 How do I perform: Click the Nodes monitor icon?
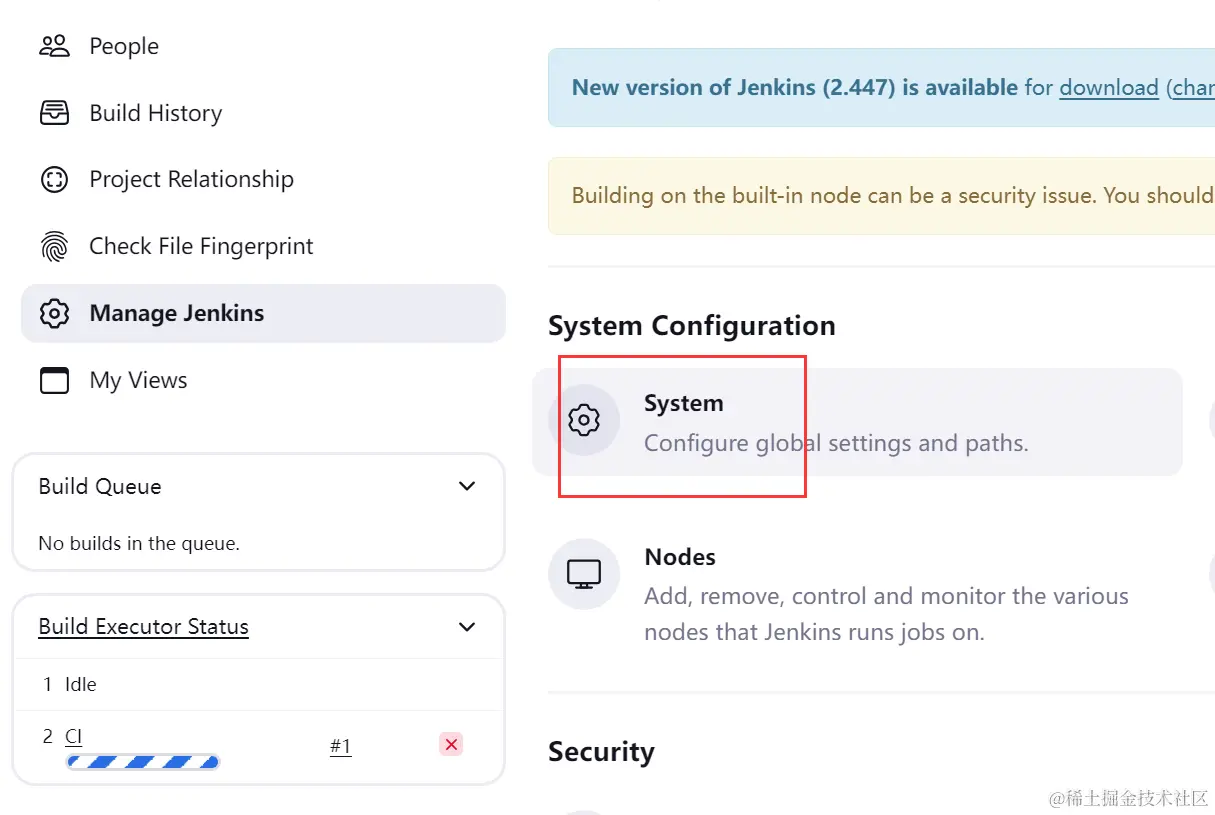tap(584, 574)
